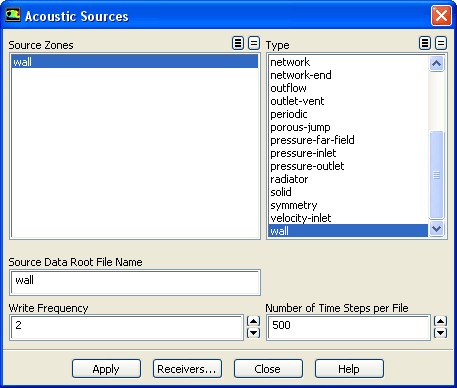Viewport: 457px width, 388px height.
Task: Deselect all Source Zones list entries
Action: (254, 43)
